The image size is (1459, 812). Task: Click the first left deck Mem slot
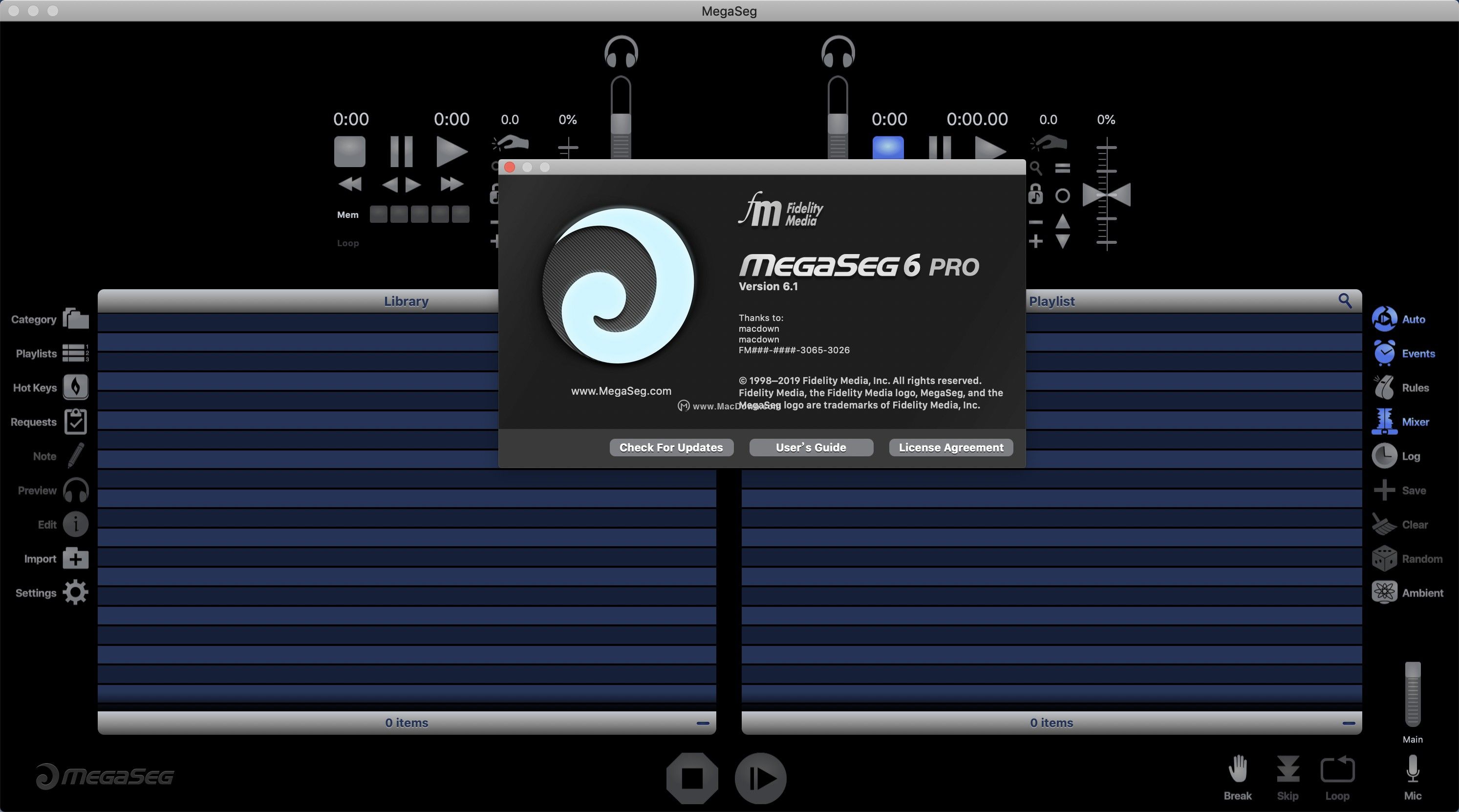[x=378, y=214]
